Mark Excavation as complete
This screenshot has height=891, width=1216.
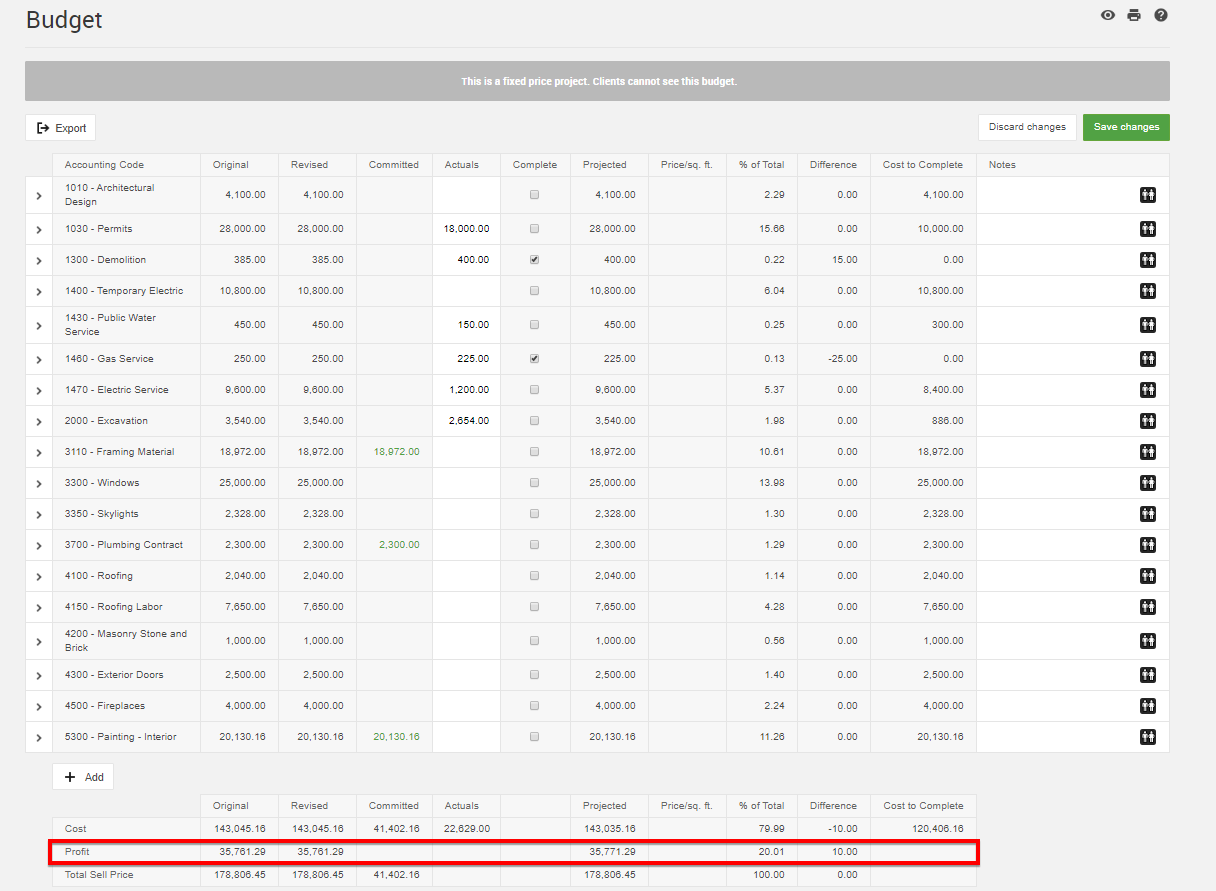coord(535,421)
